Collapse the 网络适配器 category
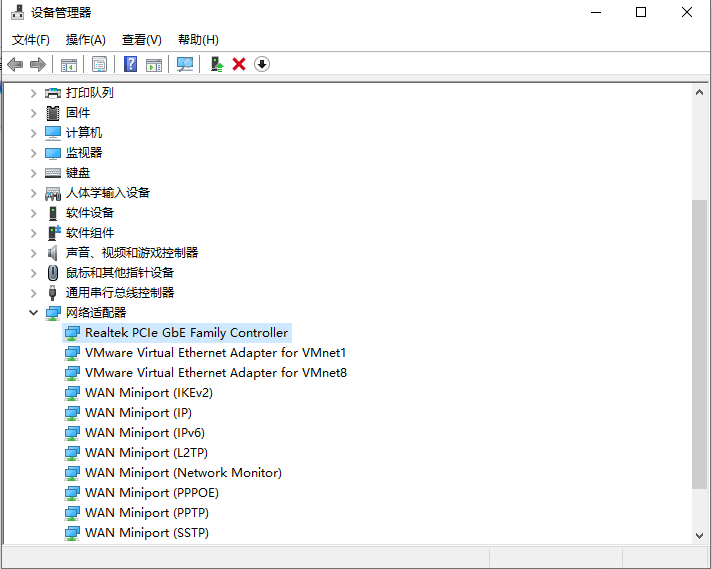Screen dimensions: 712x569 (x=33, y=313)
